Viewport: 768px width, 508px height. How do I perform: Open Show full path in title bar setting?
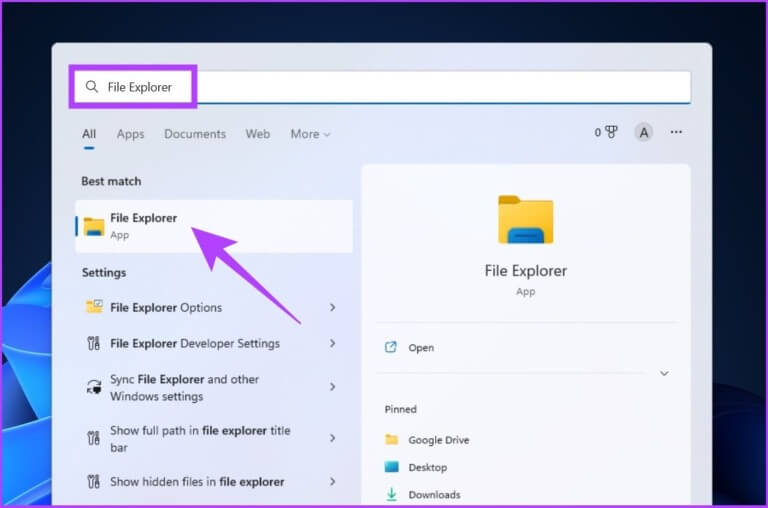[214, 439]
